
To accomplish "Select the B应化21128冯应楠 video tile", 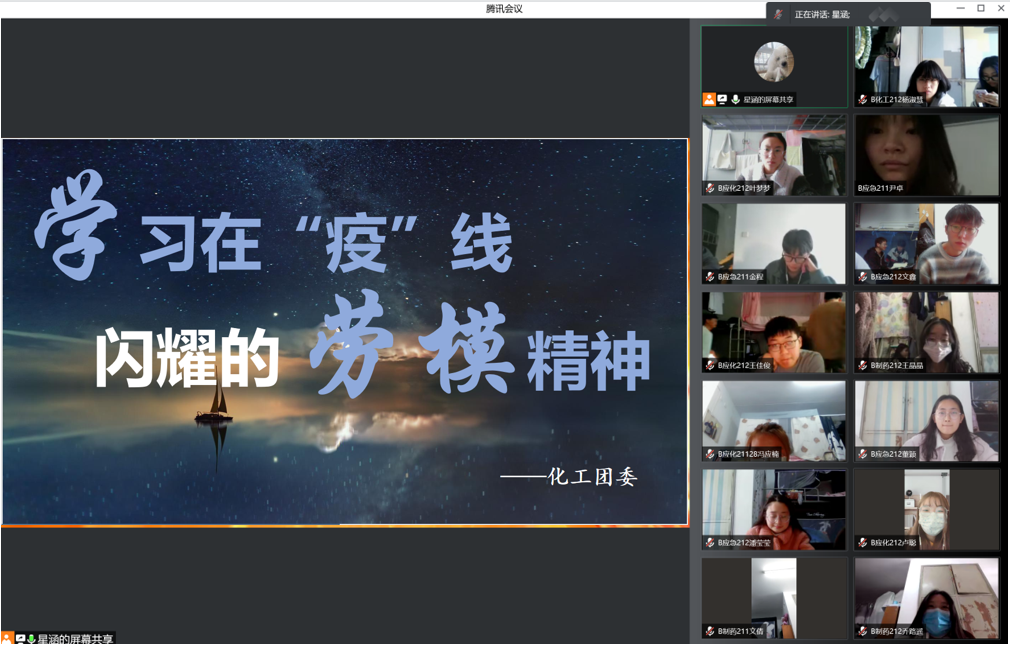I will 774,420.
